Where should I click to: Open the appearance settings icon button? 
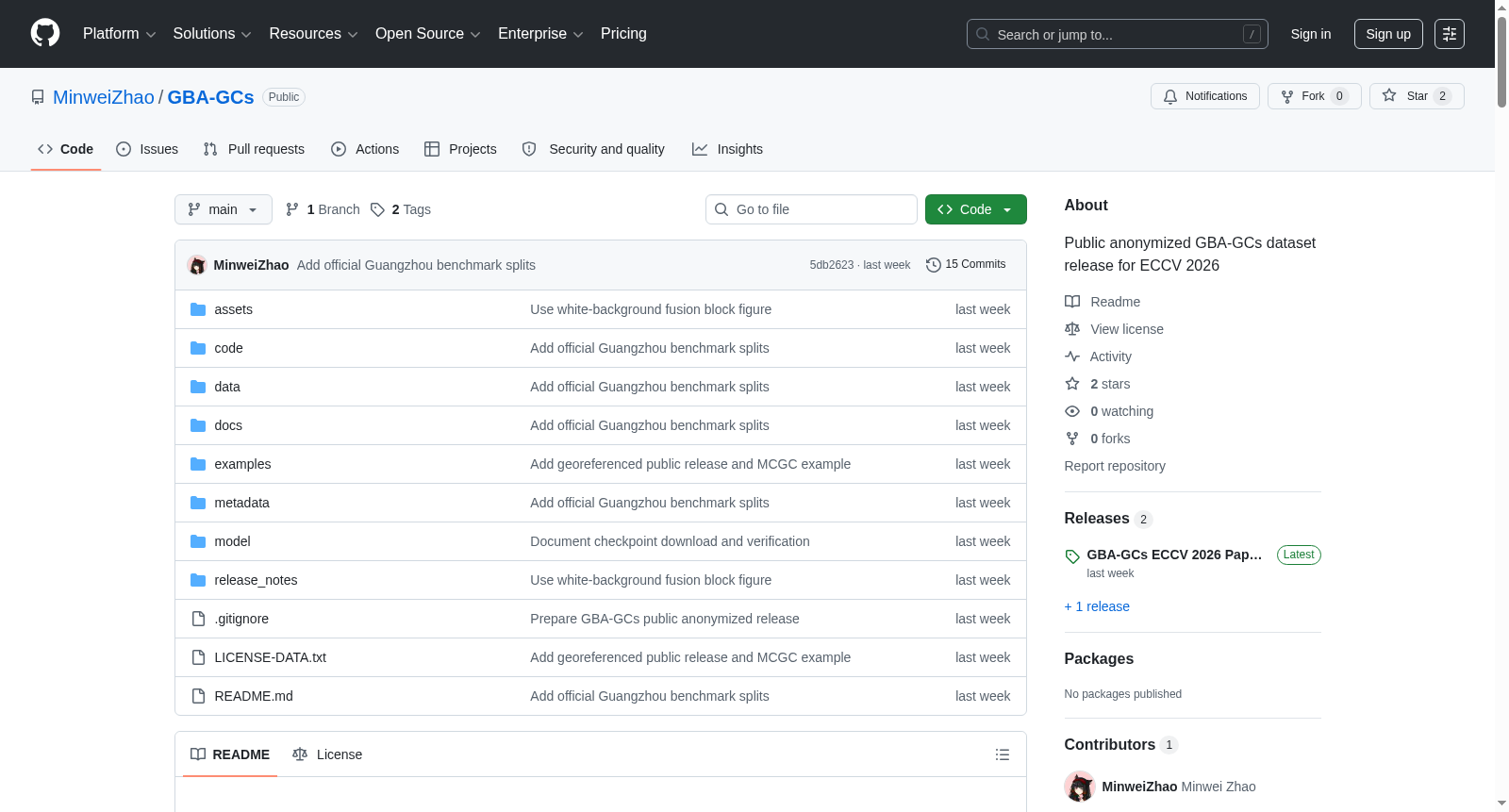1450,34
